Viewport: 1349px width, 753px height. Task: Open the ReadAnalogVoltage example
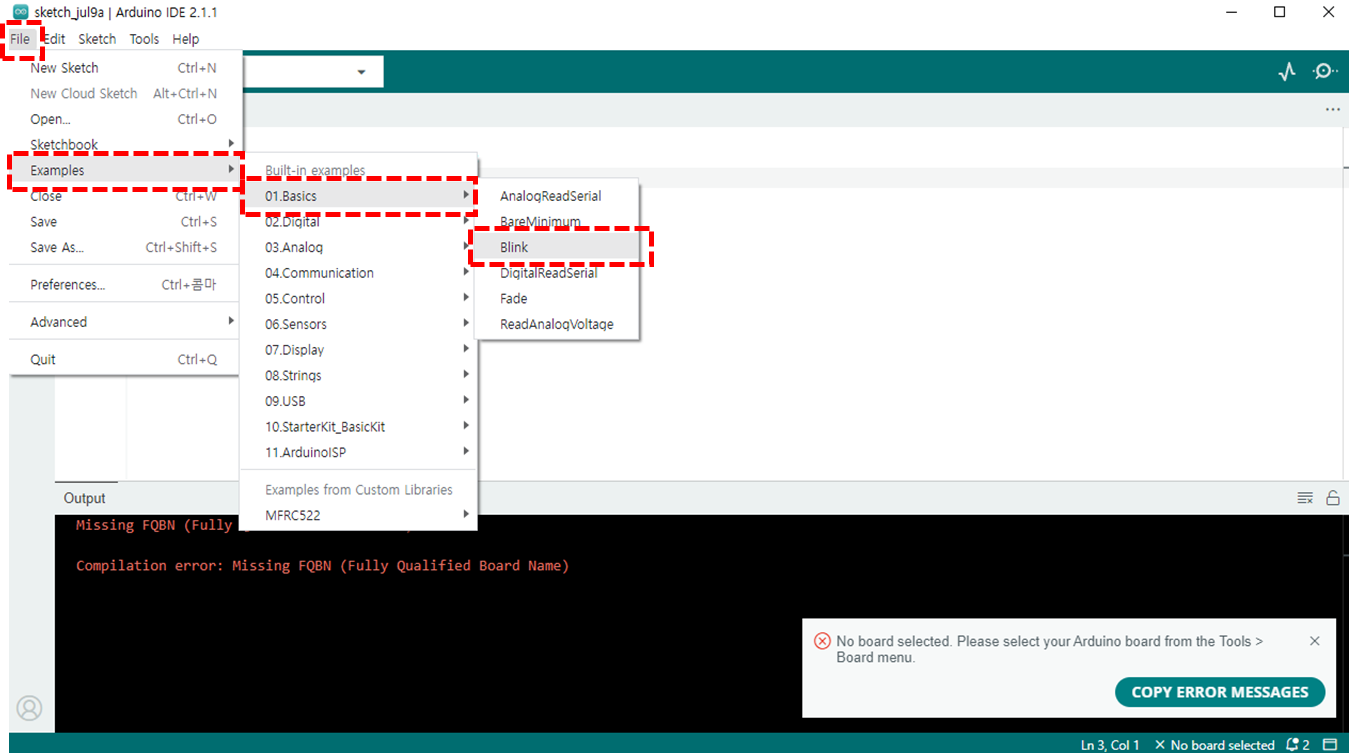[558, 324]
